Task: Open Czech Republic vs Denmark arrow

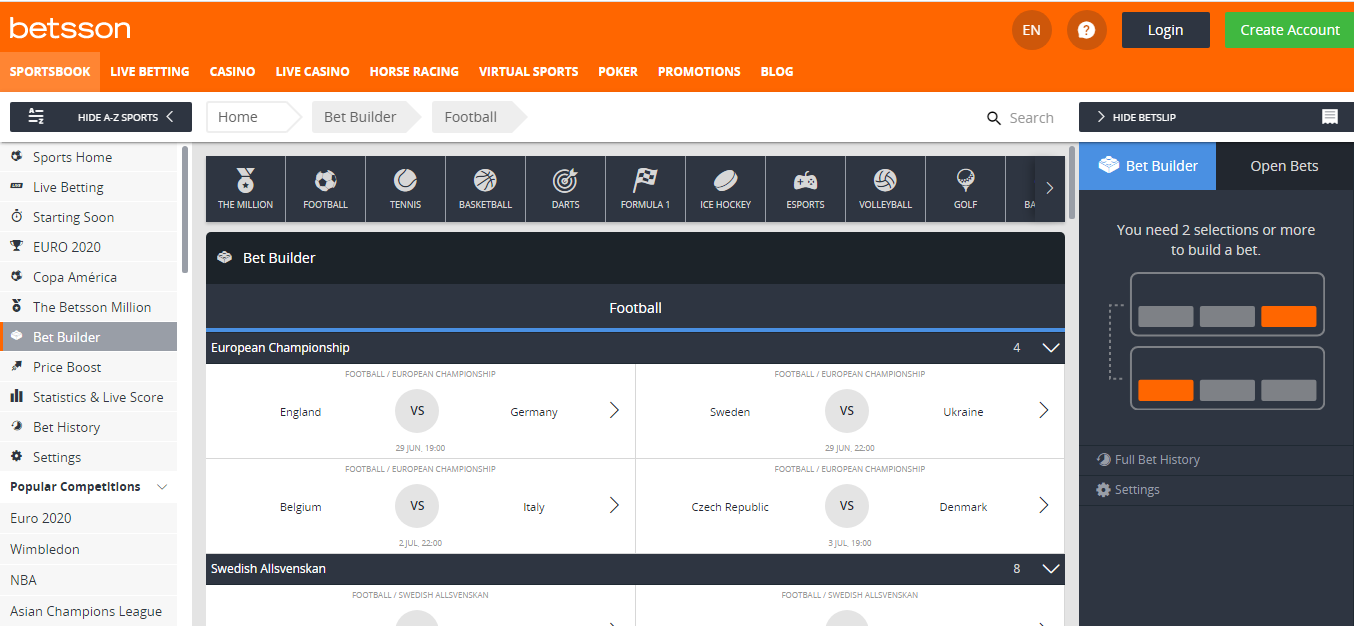Action: (1043, 505)
